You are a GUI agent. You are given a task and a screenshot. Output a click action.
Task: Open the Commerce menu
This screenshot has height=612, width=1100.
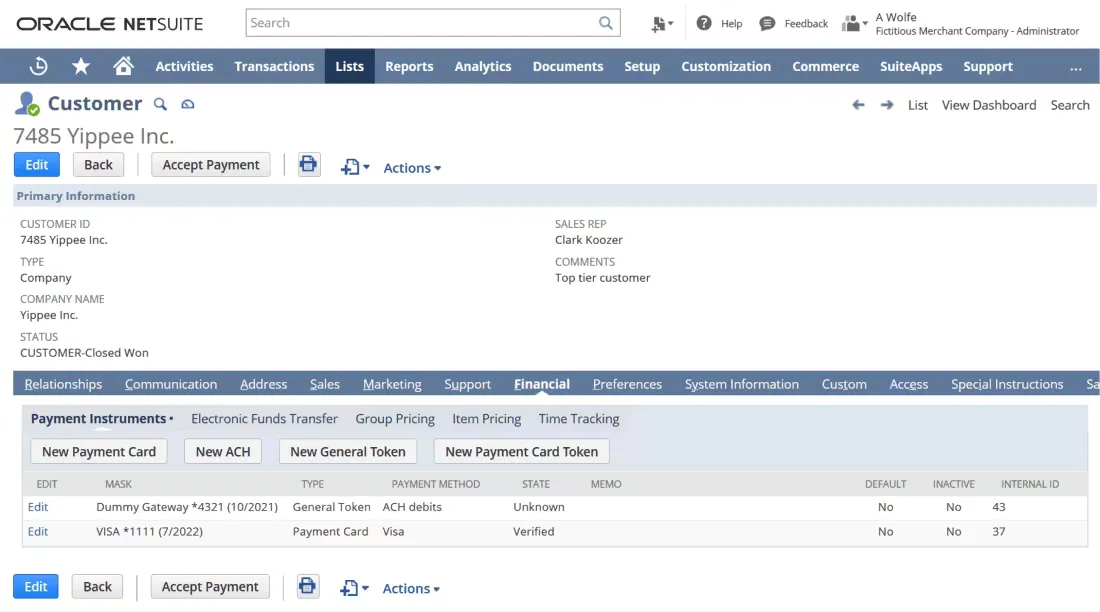point(826,67)
